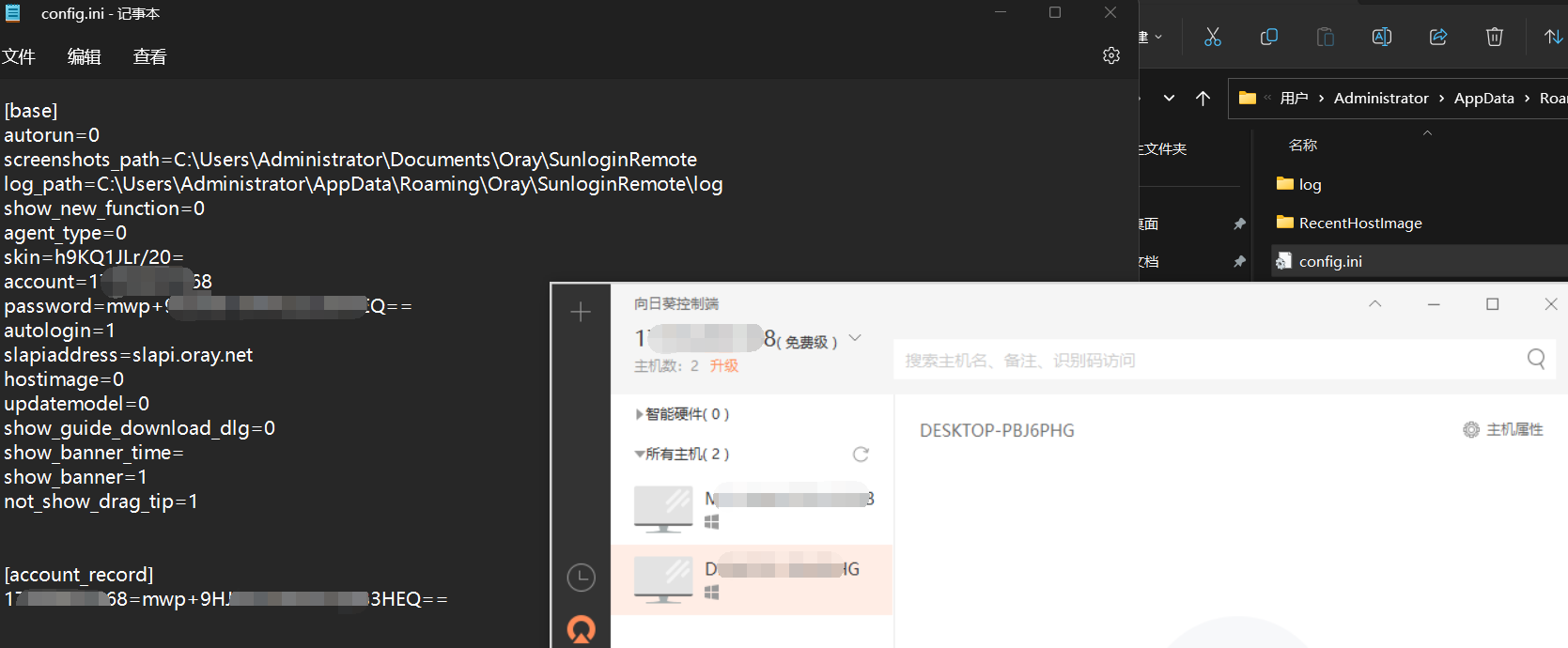Select the highlighted host ending in IG

click(752, 579)
